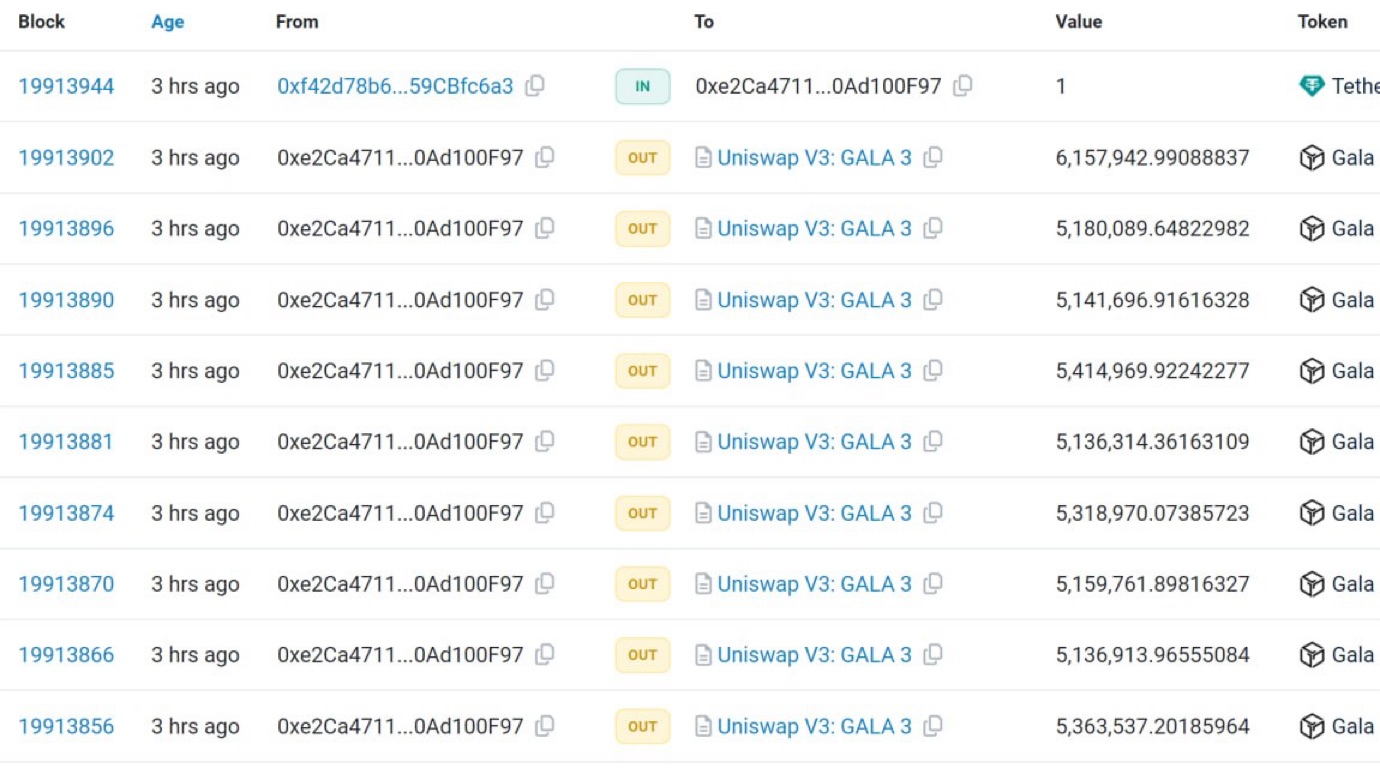Click the IN badge in first row
1380x775 pixels.
642,87
